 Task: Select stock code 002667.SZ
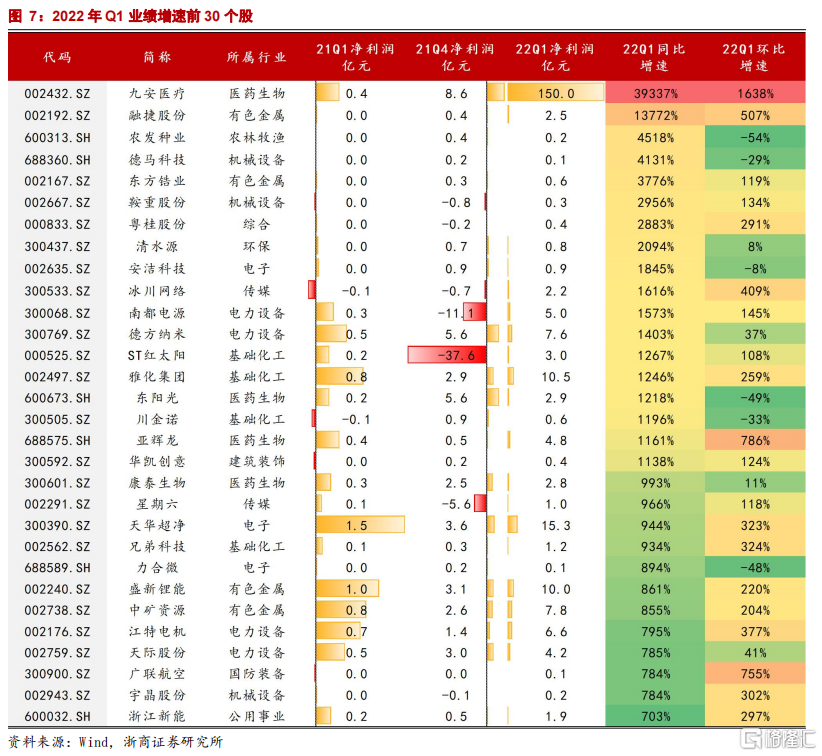coord(57,202)
